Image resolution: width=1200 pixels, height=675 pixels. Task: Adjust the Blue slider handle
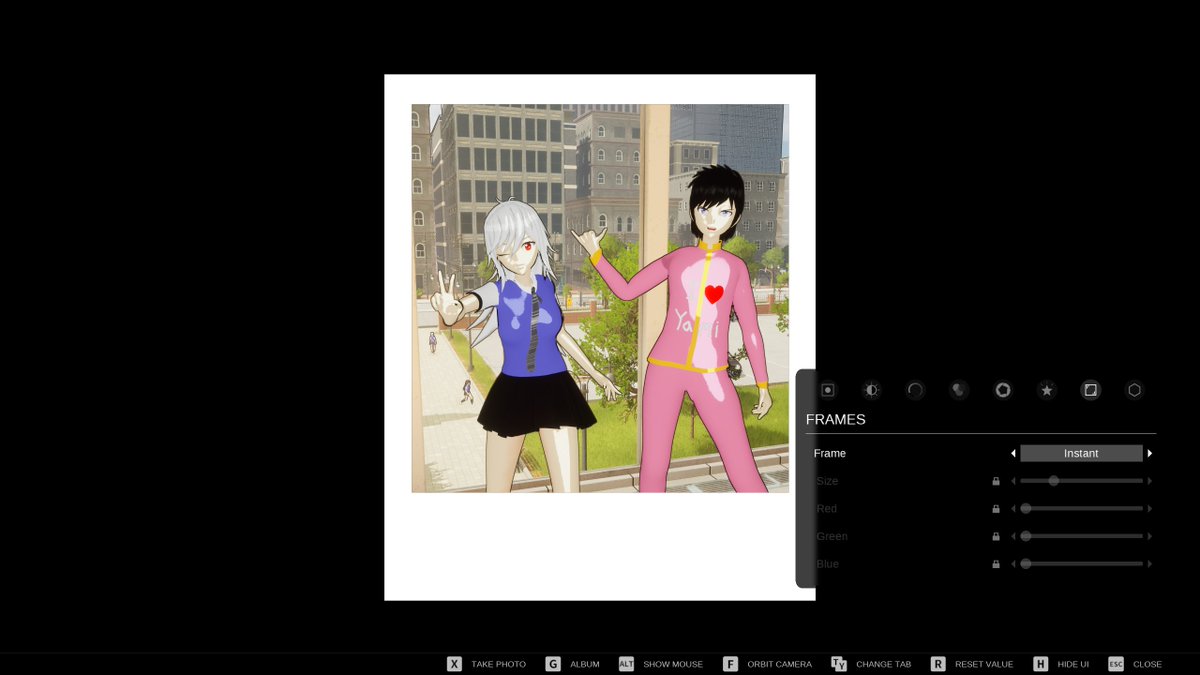pos(1025,563)
